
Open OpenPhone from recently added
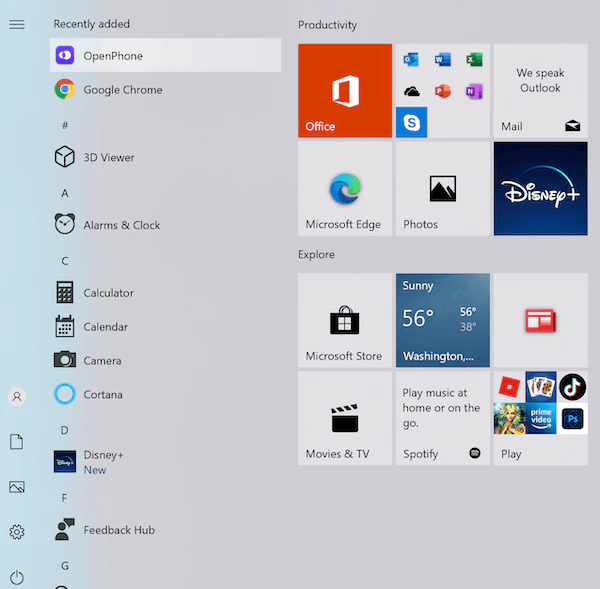165,55
